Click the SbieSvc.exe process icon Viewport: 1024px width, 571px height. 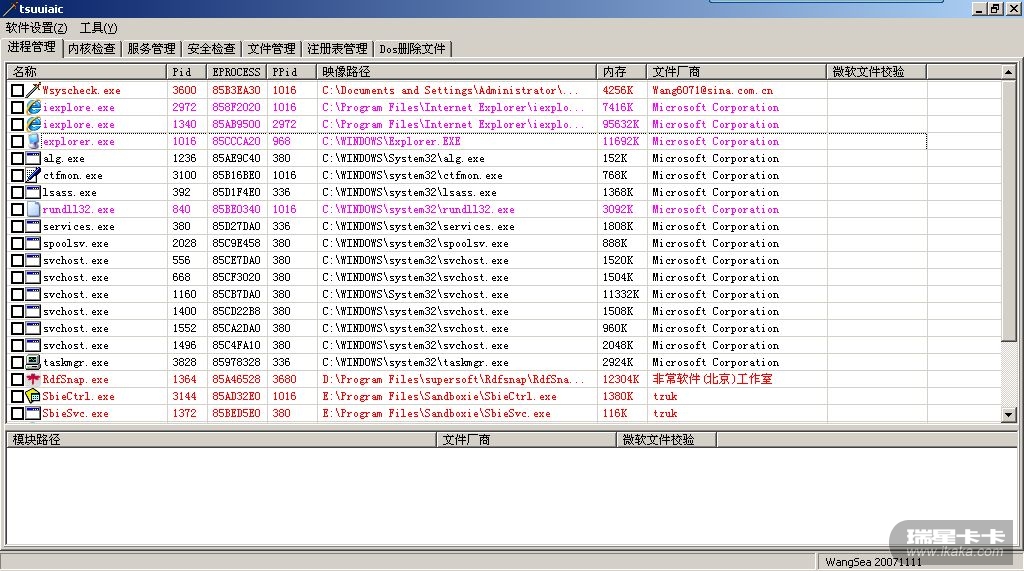[x=33, y=412]
